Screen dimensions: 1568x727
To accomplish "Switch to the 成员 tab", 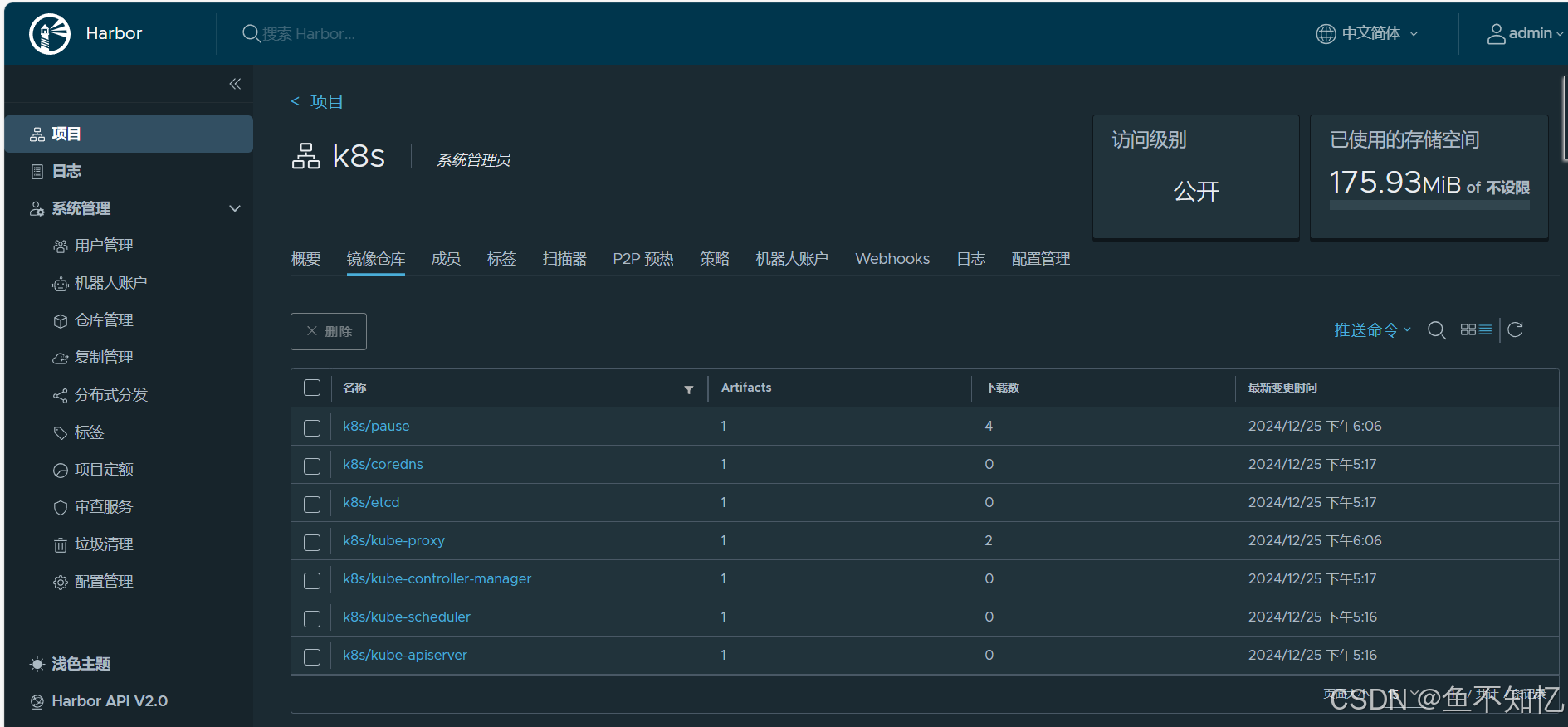I will [x=446, y=259].
